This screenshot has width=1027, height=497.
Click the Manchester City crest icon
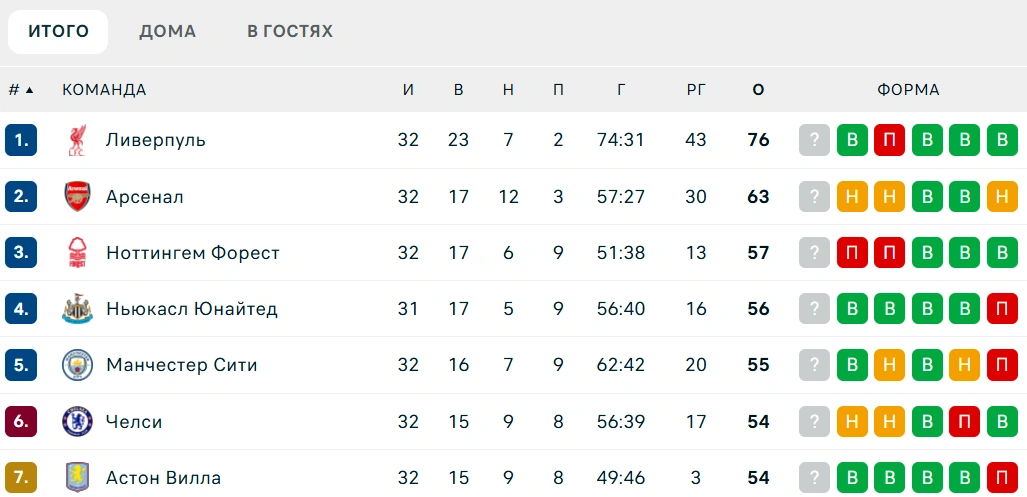point(77,365)
